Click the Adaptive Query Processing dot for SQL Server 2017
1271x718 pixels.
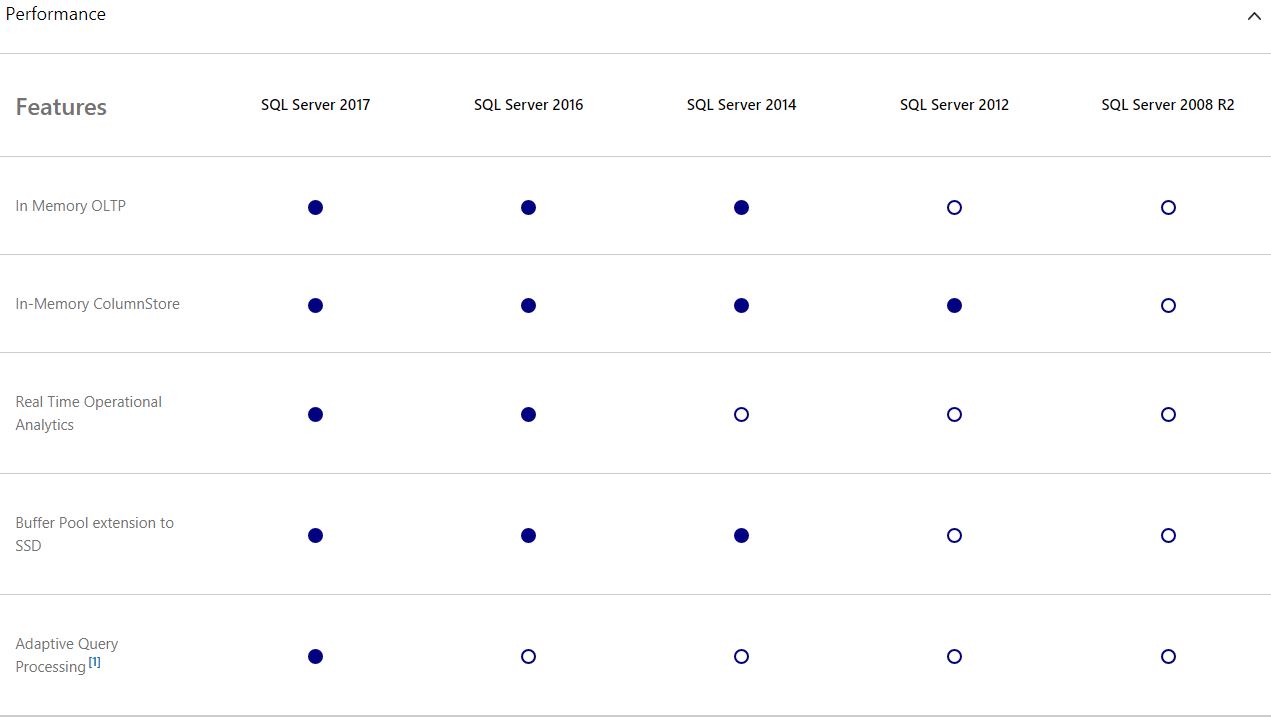point(316,657)
